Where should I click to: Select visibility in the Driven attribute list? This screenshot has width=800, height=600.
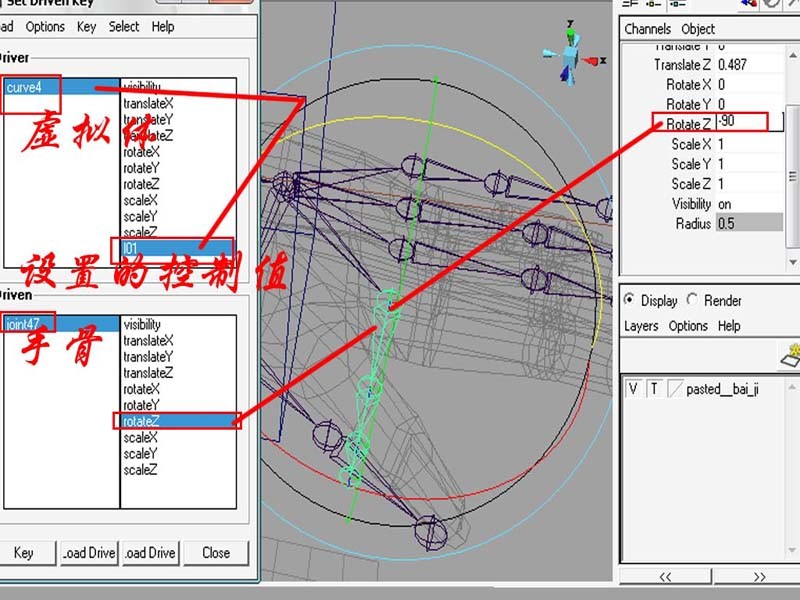tap(142, 324)
